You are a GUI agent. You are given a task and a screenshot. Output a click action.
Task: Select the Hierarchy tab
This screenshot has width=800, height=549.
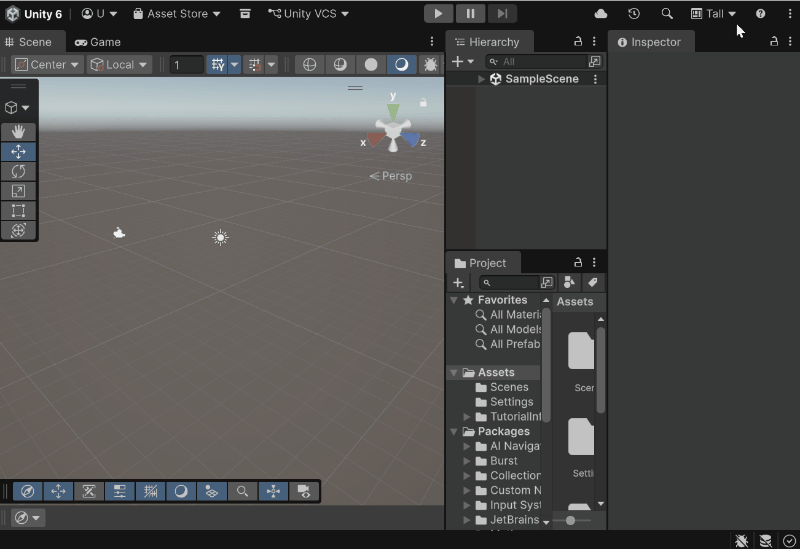tap(488, 42)
